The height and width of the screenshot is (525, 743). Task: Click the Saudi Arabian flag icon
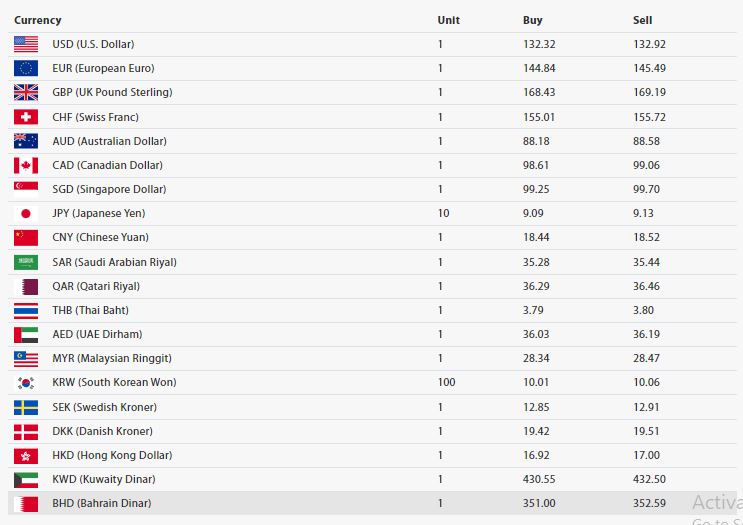(x=26, y=262)
